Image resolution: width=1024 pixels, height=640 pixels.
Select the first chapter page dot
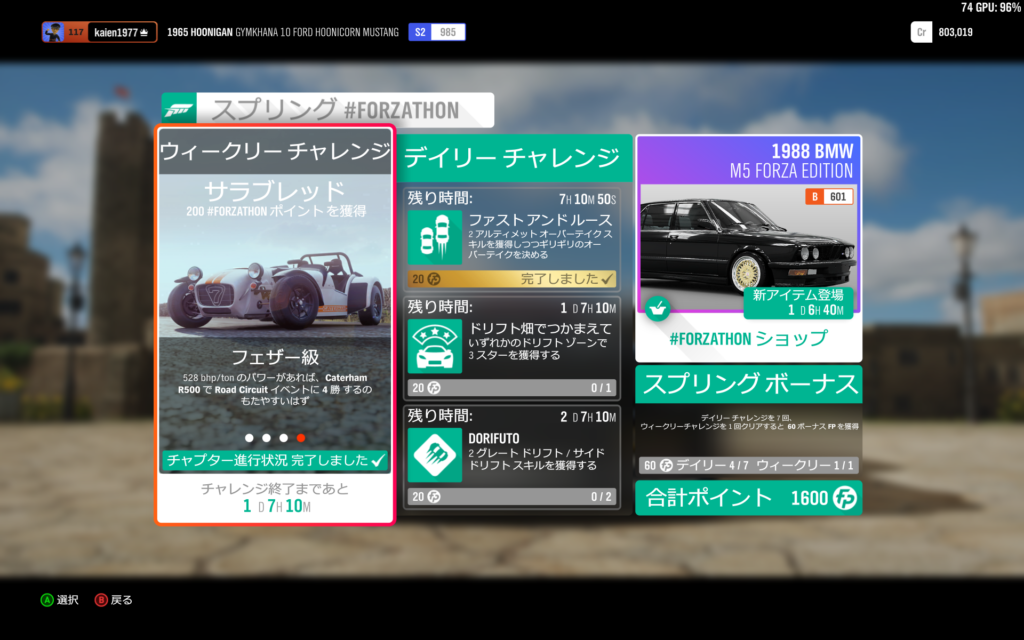pyautogui.click(x=247, y=438)
